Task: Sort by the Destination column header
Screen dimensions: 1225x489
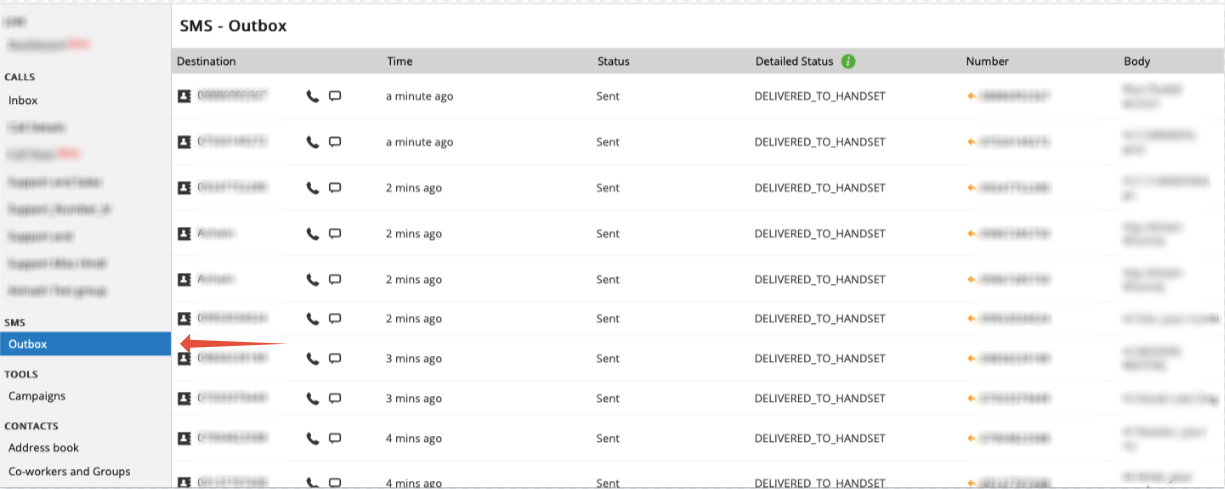Action: 206,61
